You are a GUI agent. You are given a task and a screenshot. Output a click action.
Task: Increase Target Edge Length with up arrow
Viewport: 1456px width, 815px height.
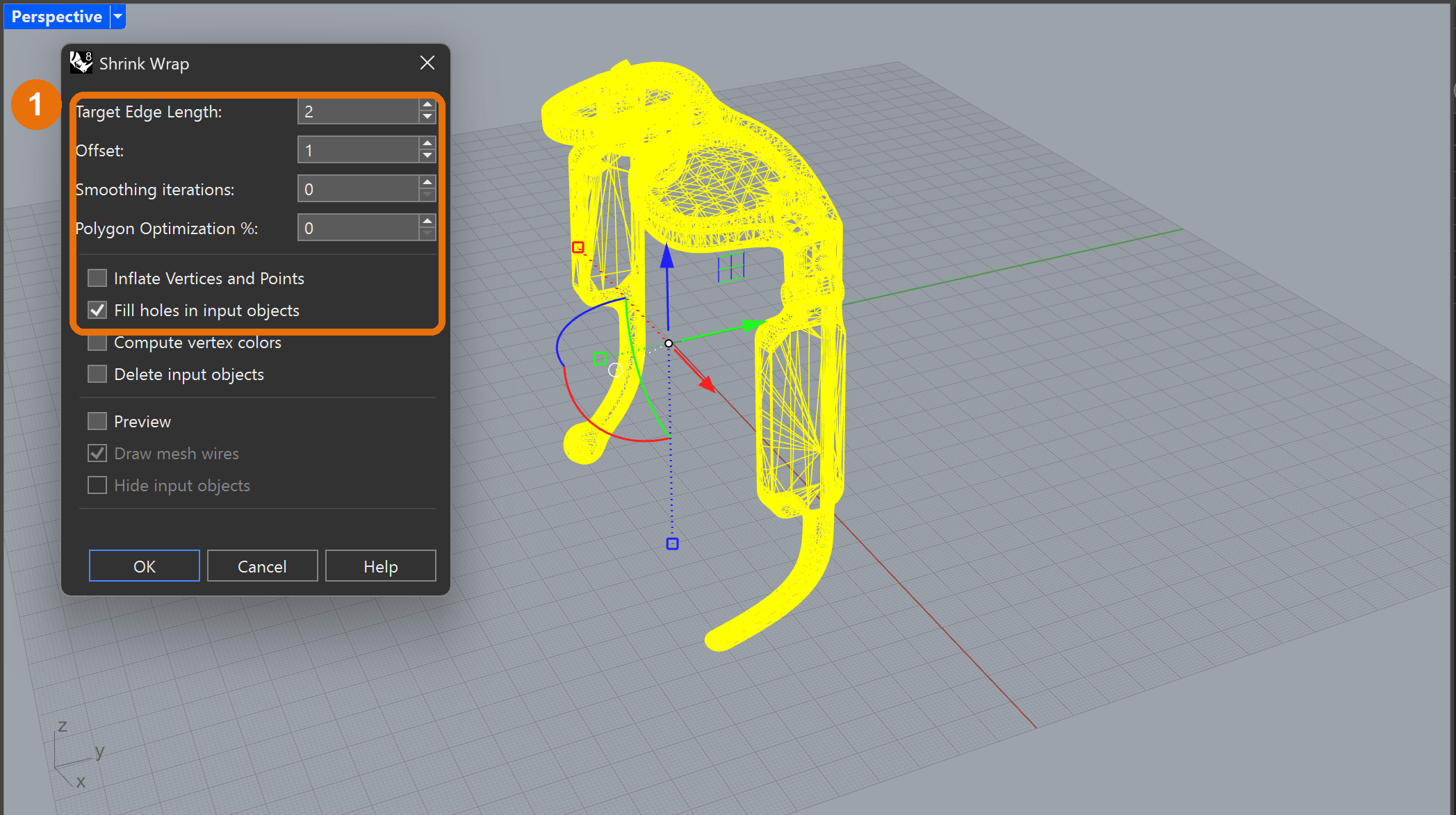point(427,105)
